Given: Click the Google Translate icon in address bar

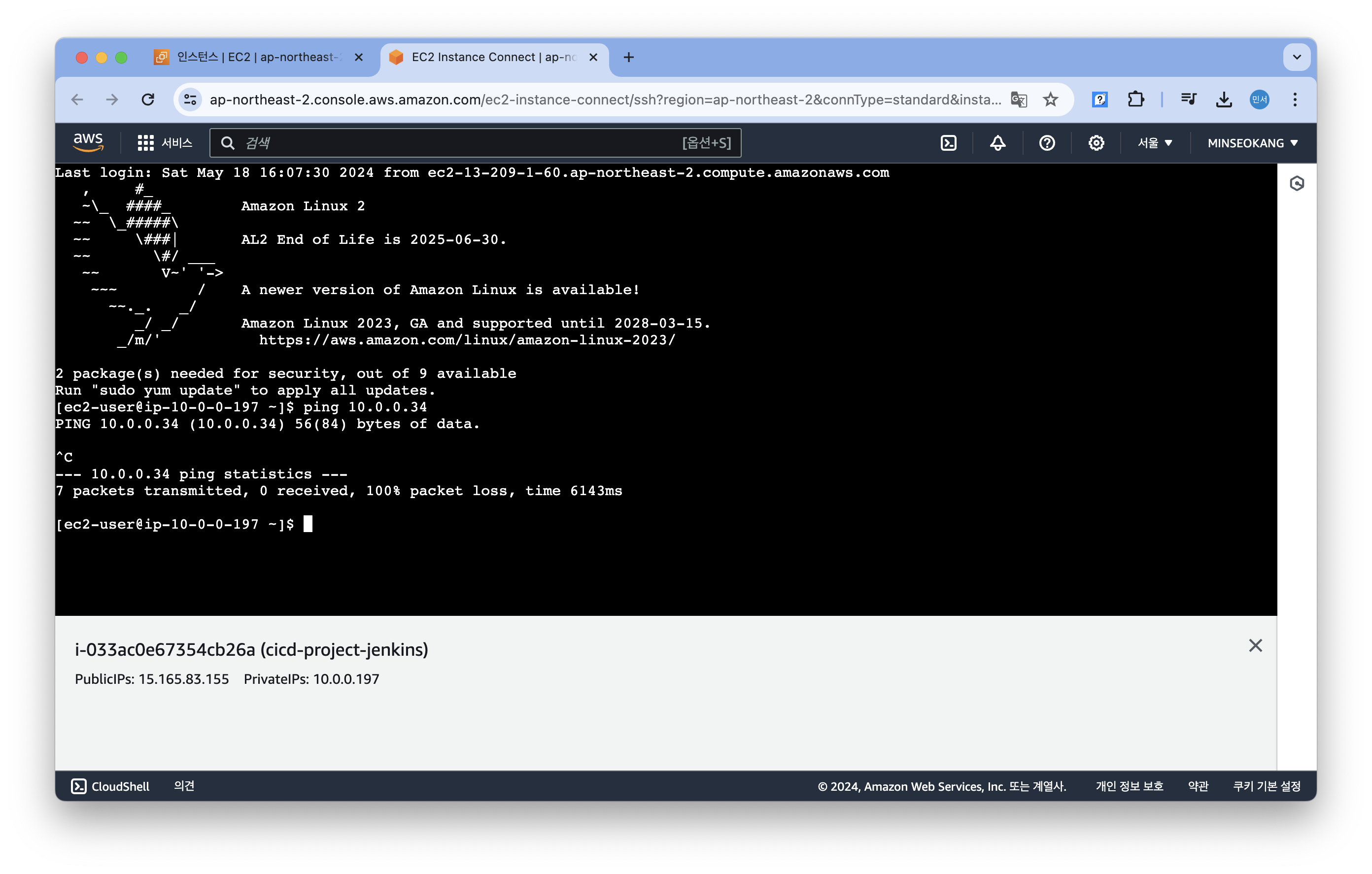Looking at the screenshot, I should (x=1019, y=100).
